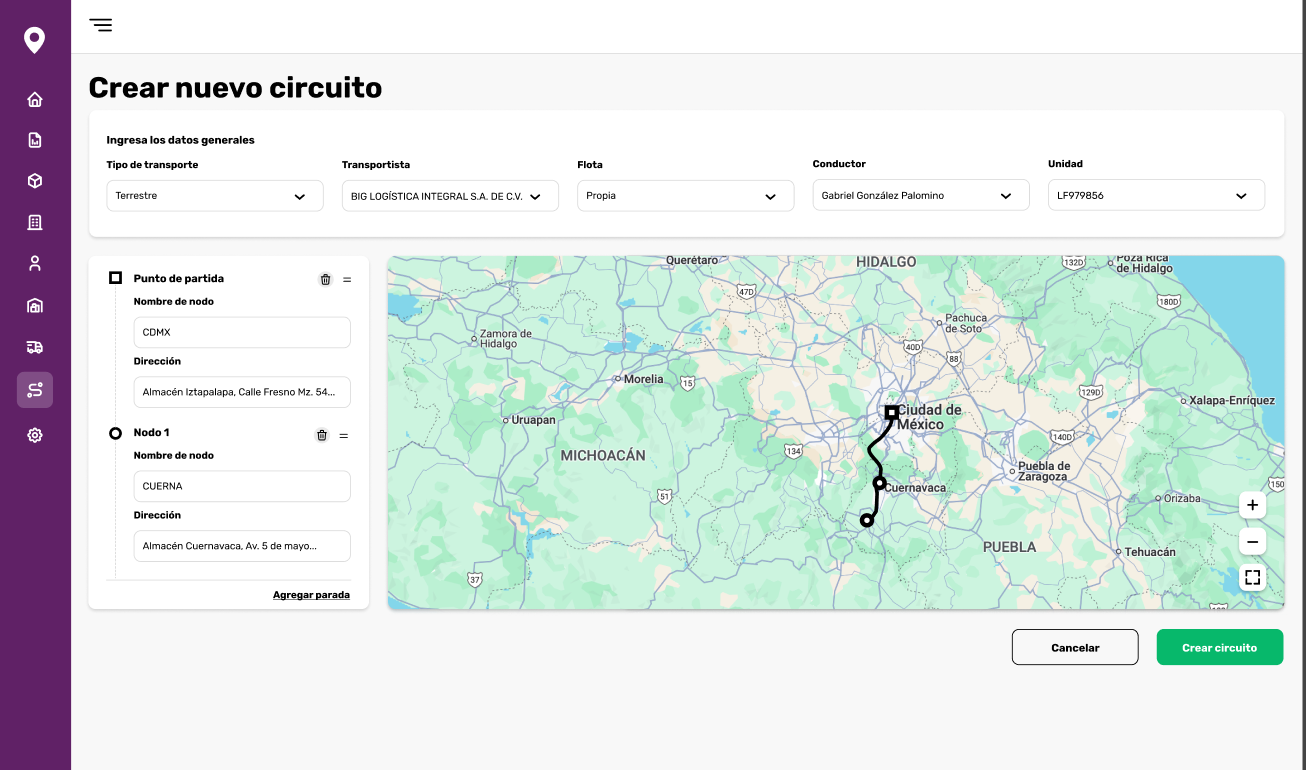Zoom out on the map
The width and height of the screenshot is (1306, 770).
click(x=1252, y=541)
